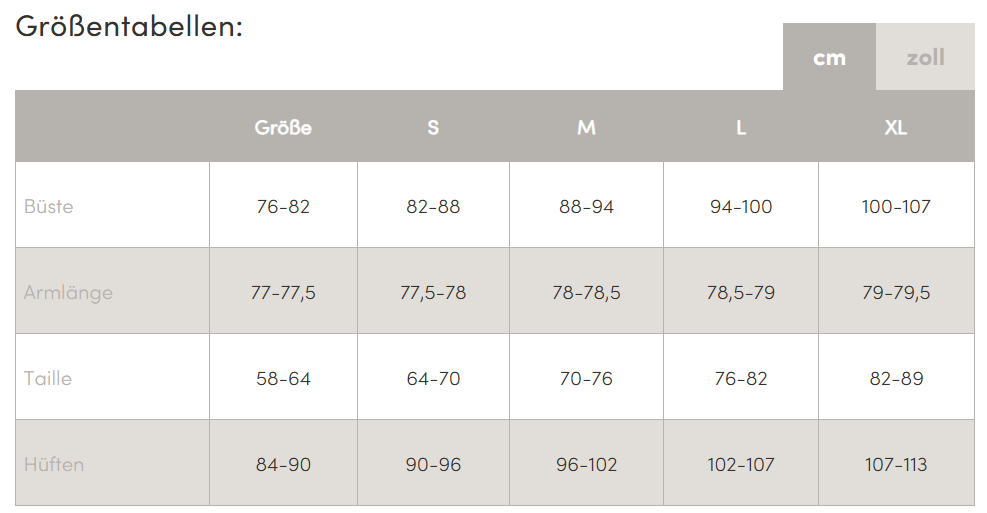Click the Büste cell showing 82-88

[x=433, y=207]
